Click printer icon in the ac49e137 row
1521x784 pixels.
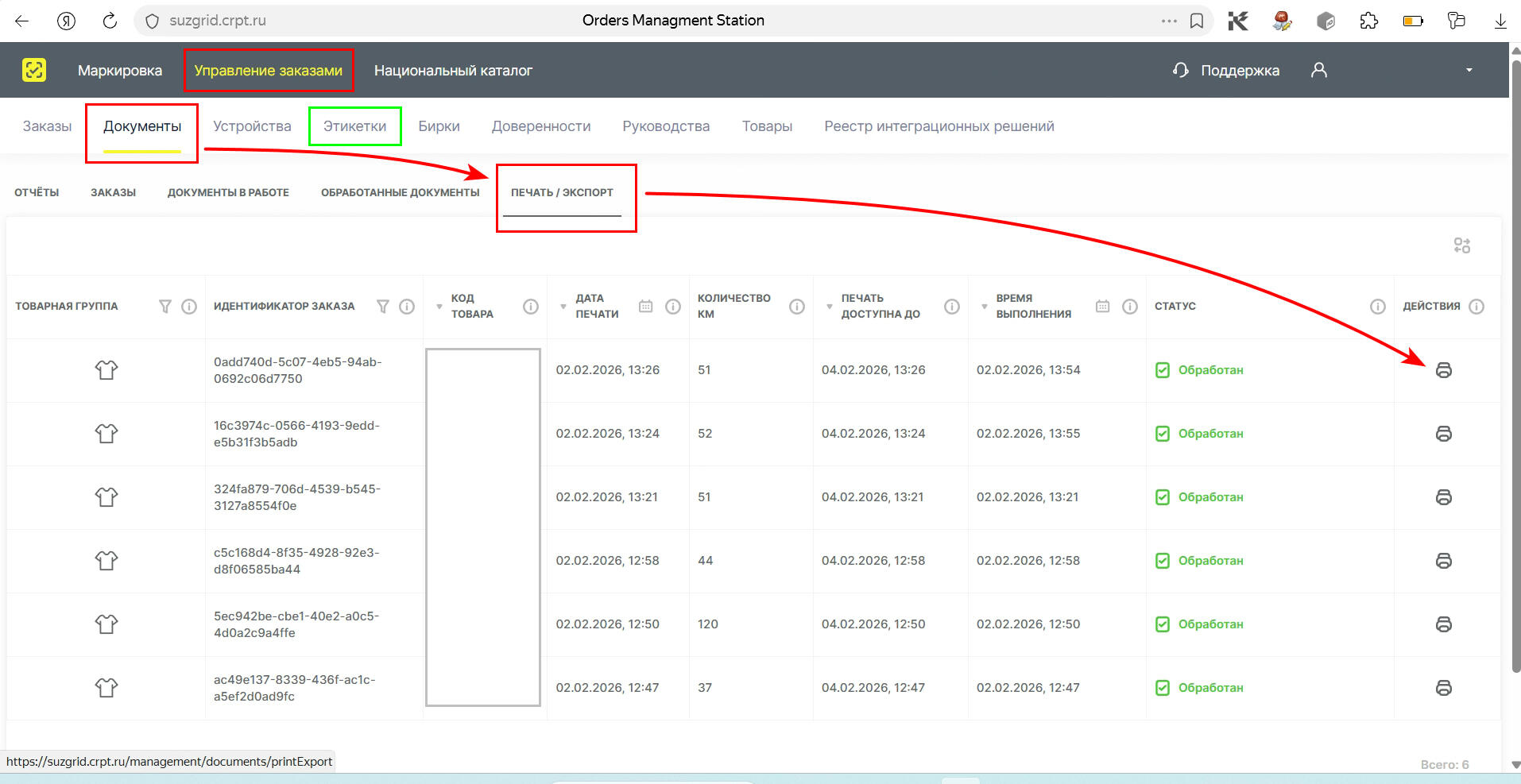pyautogui.click(x=1444, y=688)
